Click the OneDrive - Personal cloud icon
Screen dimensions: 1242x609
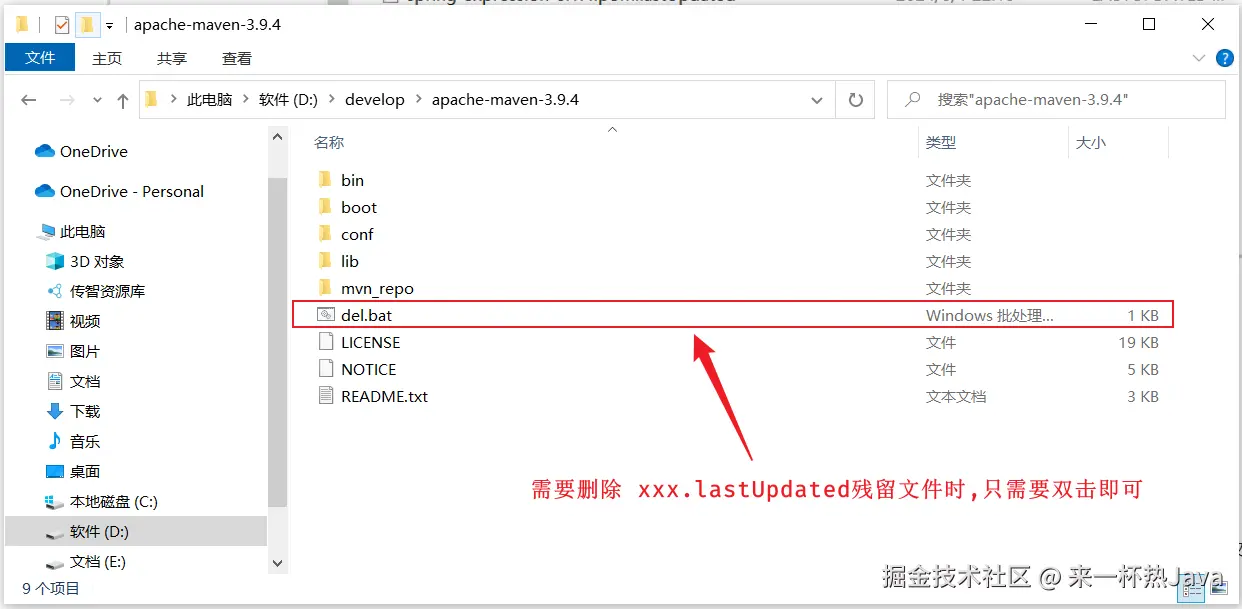click(x=44, y=191)
